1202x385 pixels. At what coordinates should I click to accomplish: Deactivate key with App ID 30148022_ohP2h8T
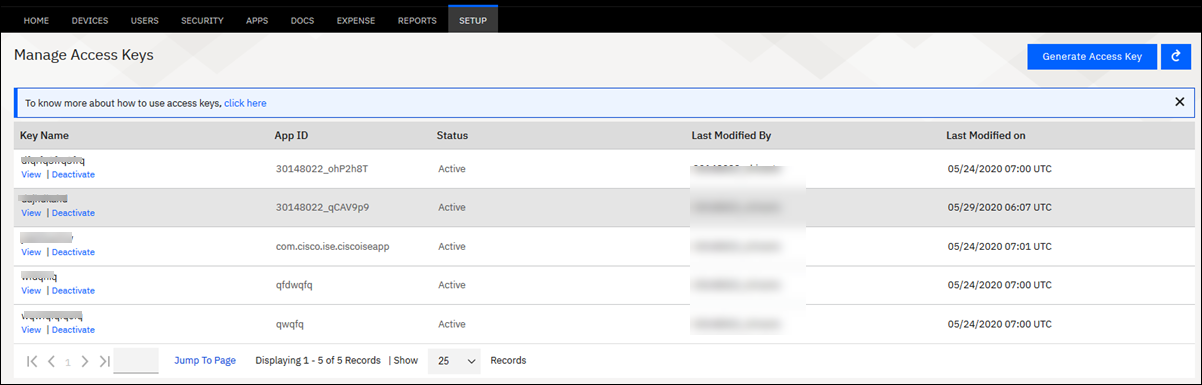(73, 174)
